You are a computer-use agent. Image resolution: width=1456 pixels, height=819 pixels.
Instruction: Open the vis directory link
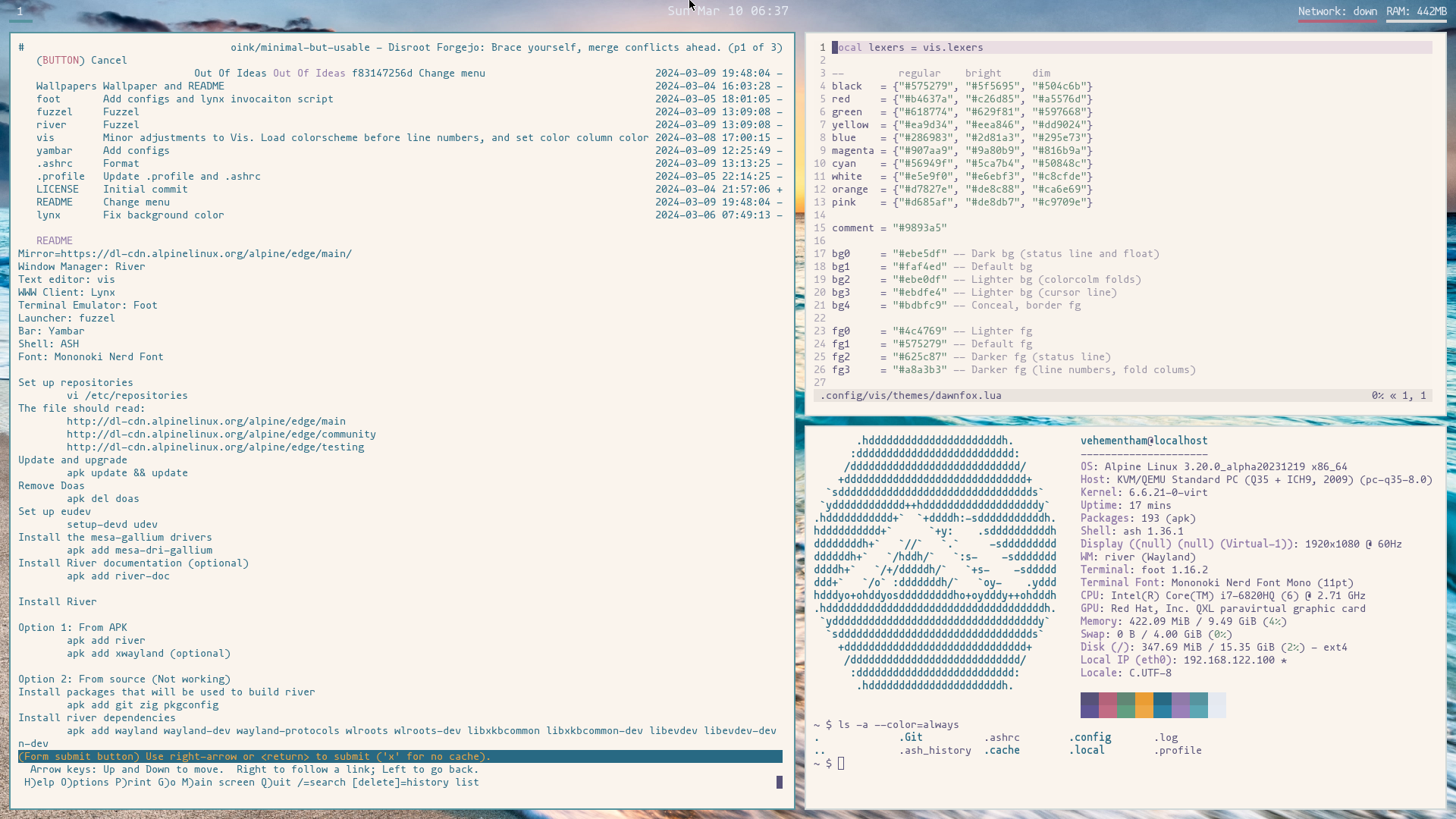[45, 138]
